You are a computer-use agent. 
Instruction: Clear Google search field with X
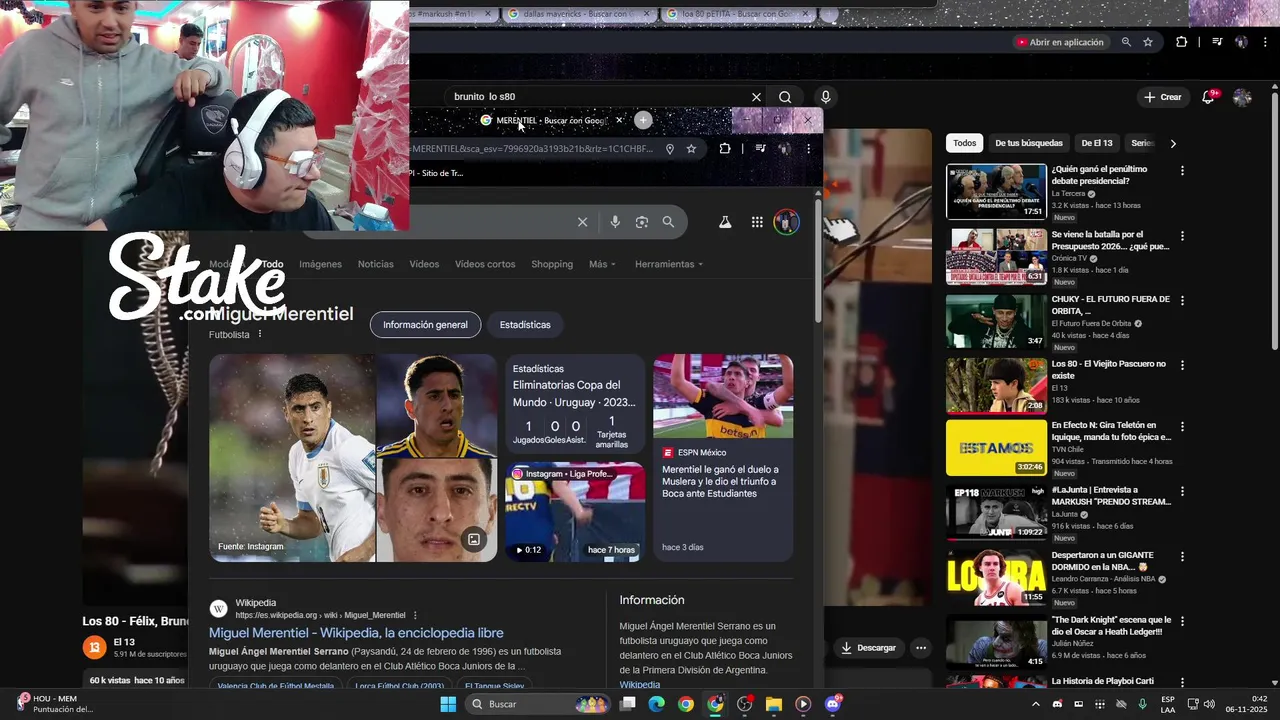coord(582,222)
